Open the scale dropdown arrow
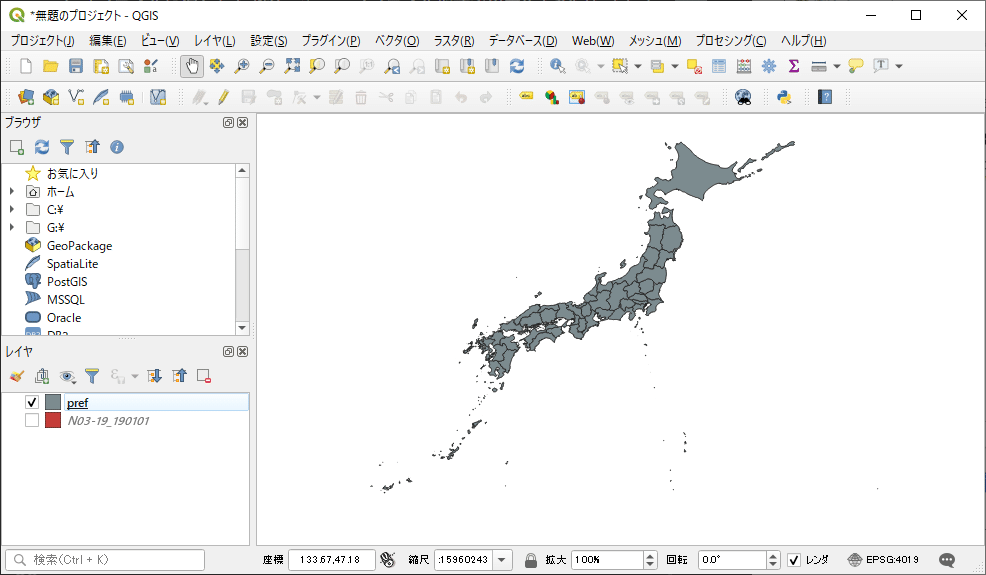Image resolution: width=986 pixels, height=575 pixels. (502, 560)
